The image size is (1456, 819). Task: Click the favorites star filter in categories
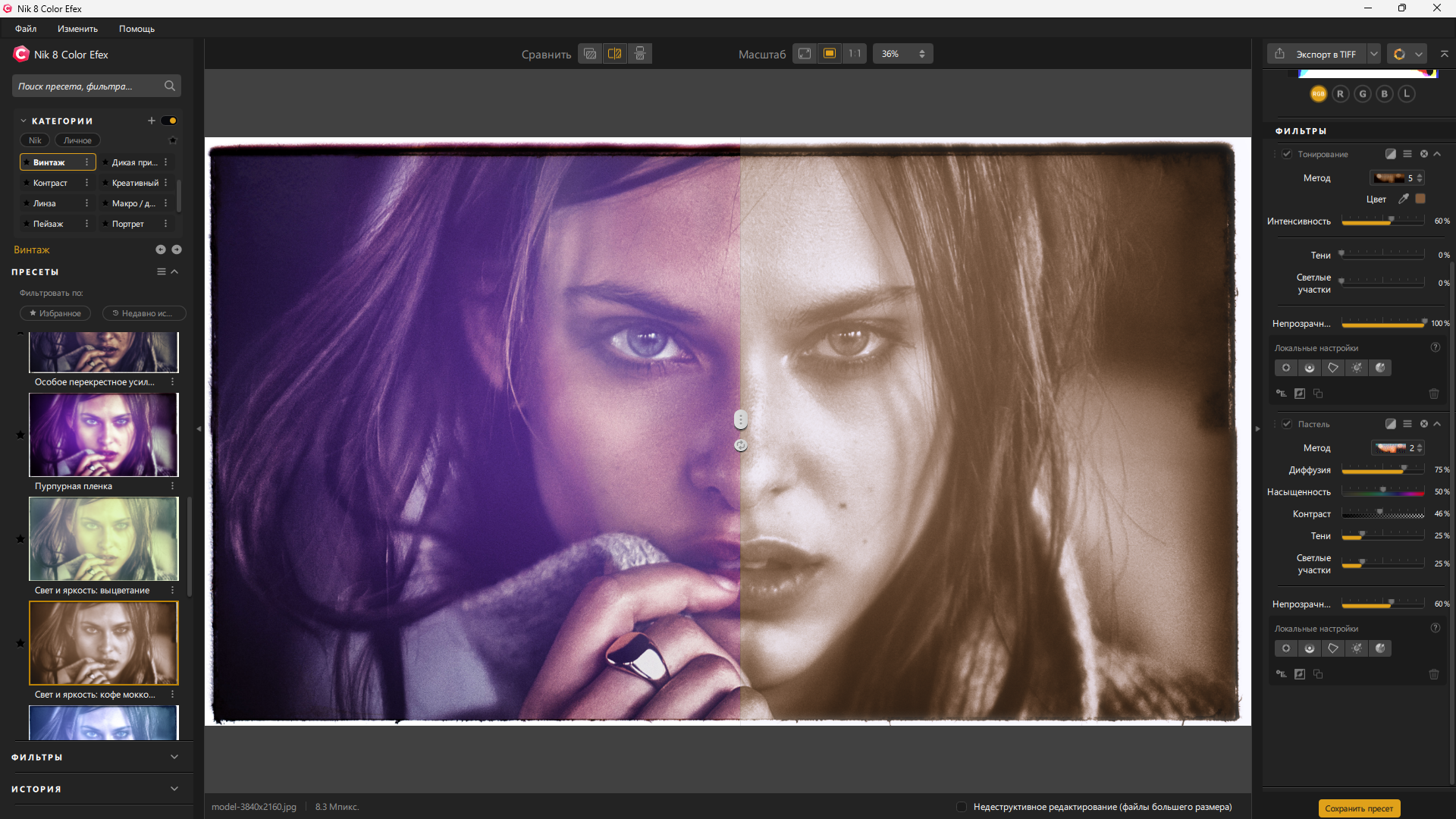pyautogui.click(x=173, y=140)
